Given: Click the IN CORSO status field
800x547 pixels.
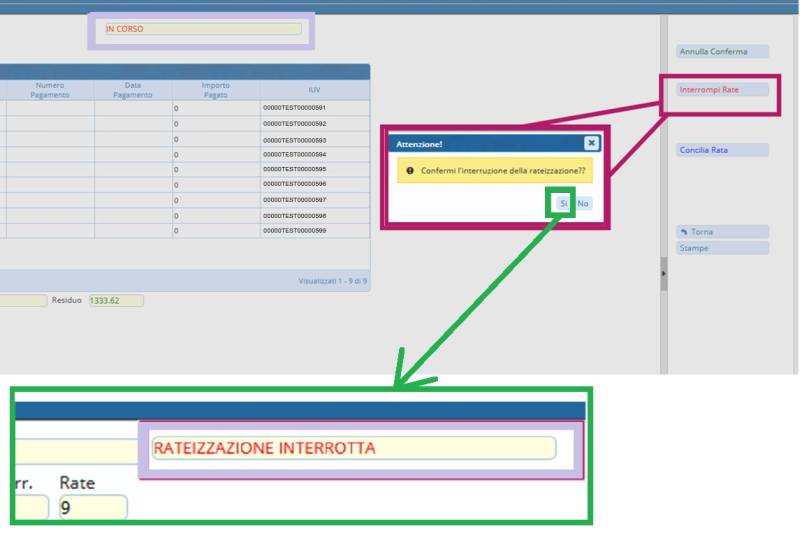Looking at the screenshot, I should tap(202, 29).
